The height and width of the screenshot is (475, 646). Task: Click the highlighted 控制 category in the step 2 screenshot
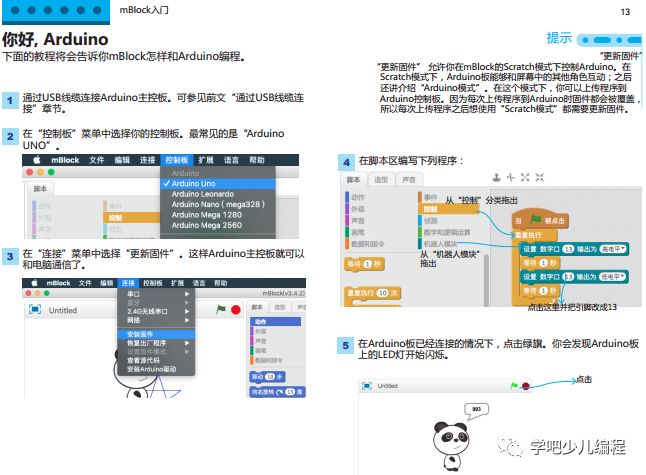coord(132,218)
